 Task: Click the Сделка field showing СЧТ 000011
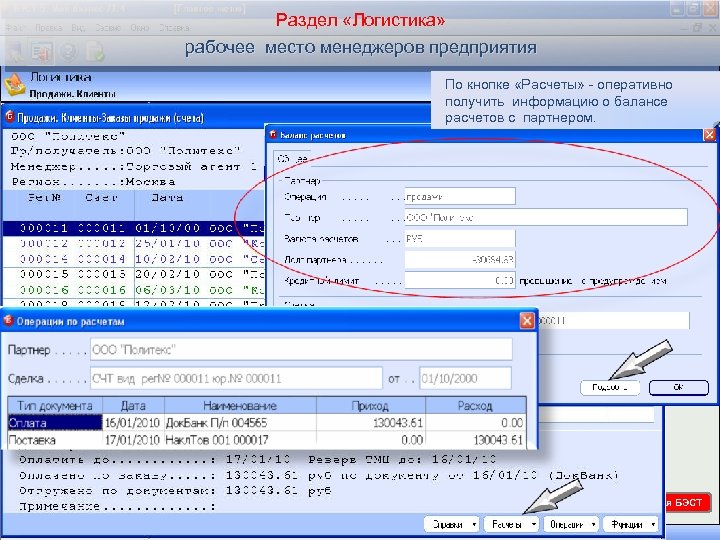(x=236, y=378)
